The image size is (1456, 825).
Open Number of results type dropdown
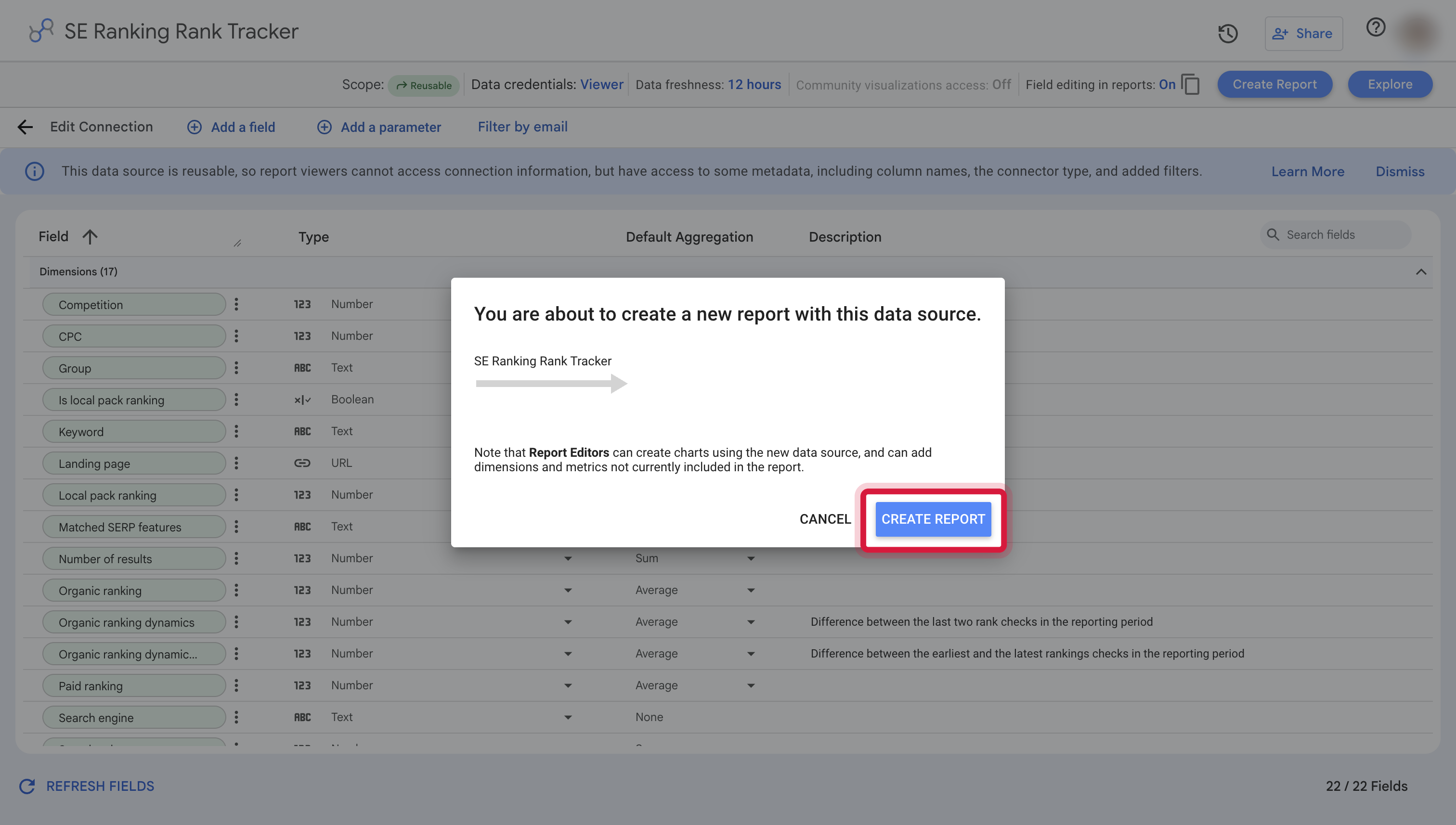click(567, 559)
